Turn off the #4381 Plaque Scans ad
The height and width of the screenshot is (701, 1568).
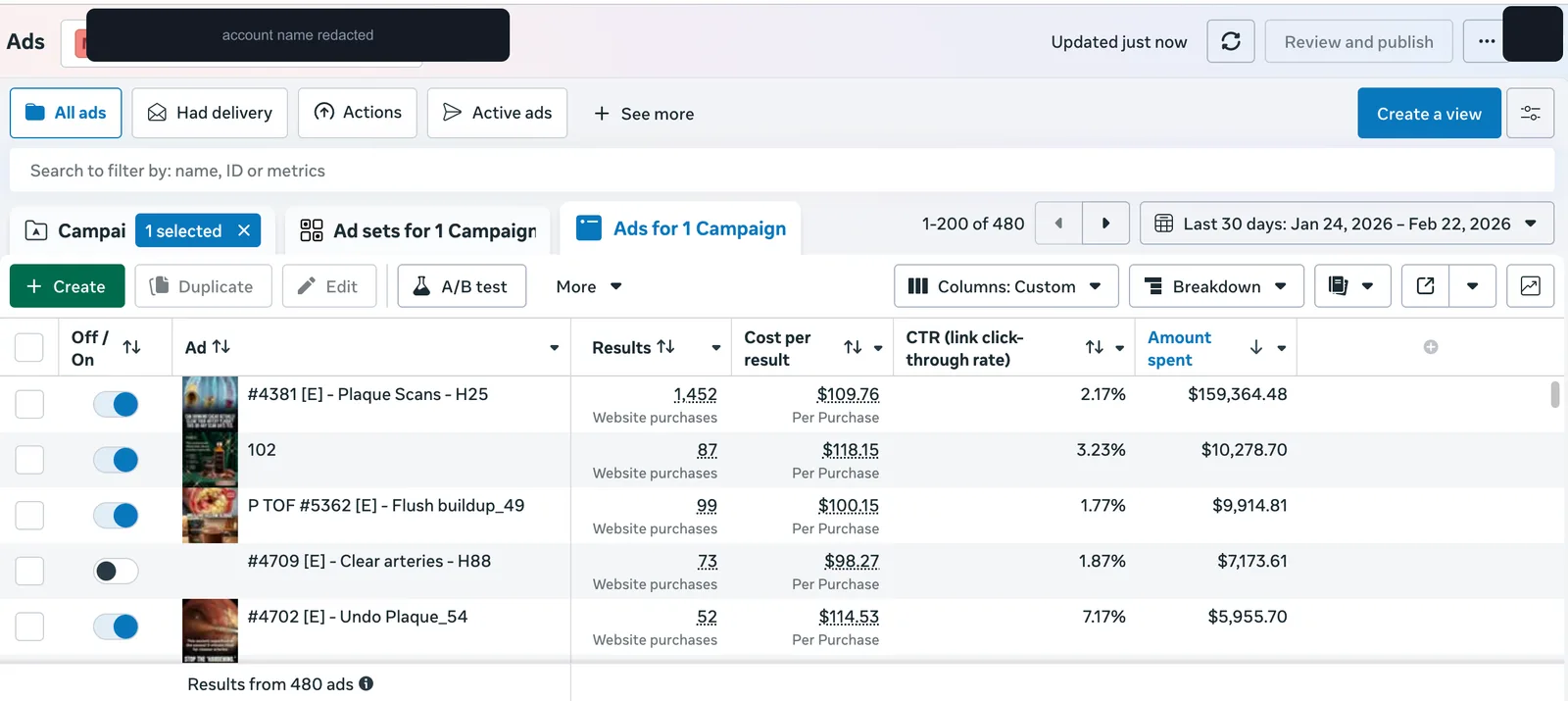(116, 404)
